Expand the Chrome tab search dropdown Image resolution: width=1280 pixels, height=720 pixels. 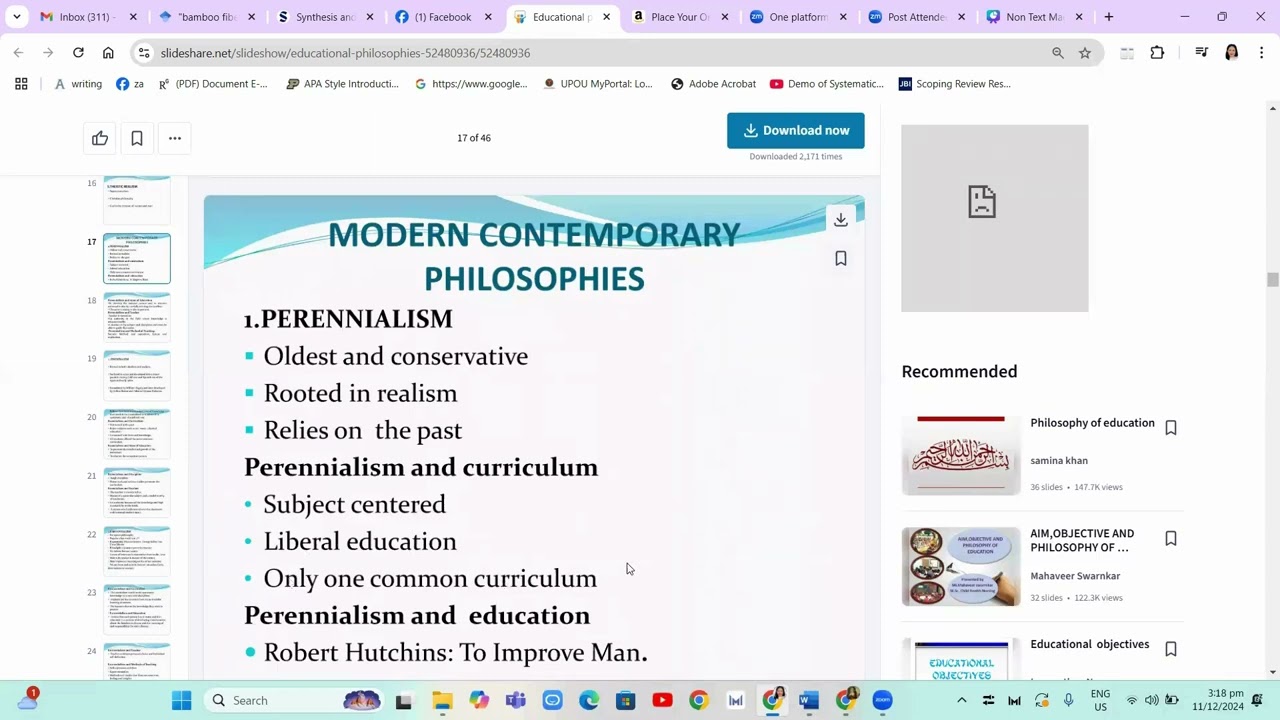tap(17, 17)
